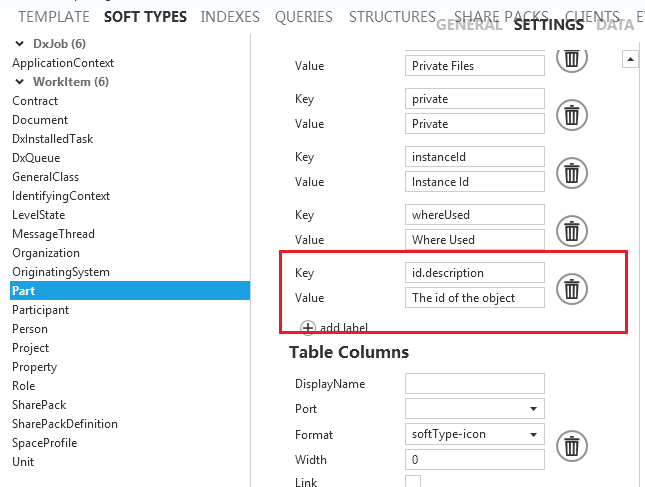Click the DisplayName input field
645x487 pixels.
474,384
